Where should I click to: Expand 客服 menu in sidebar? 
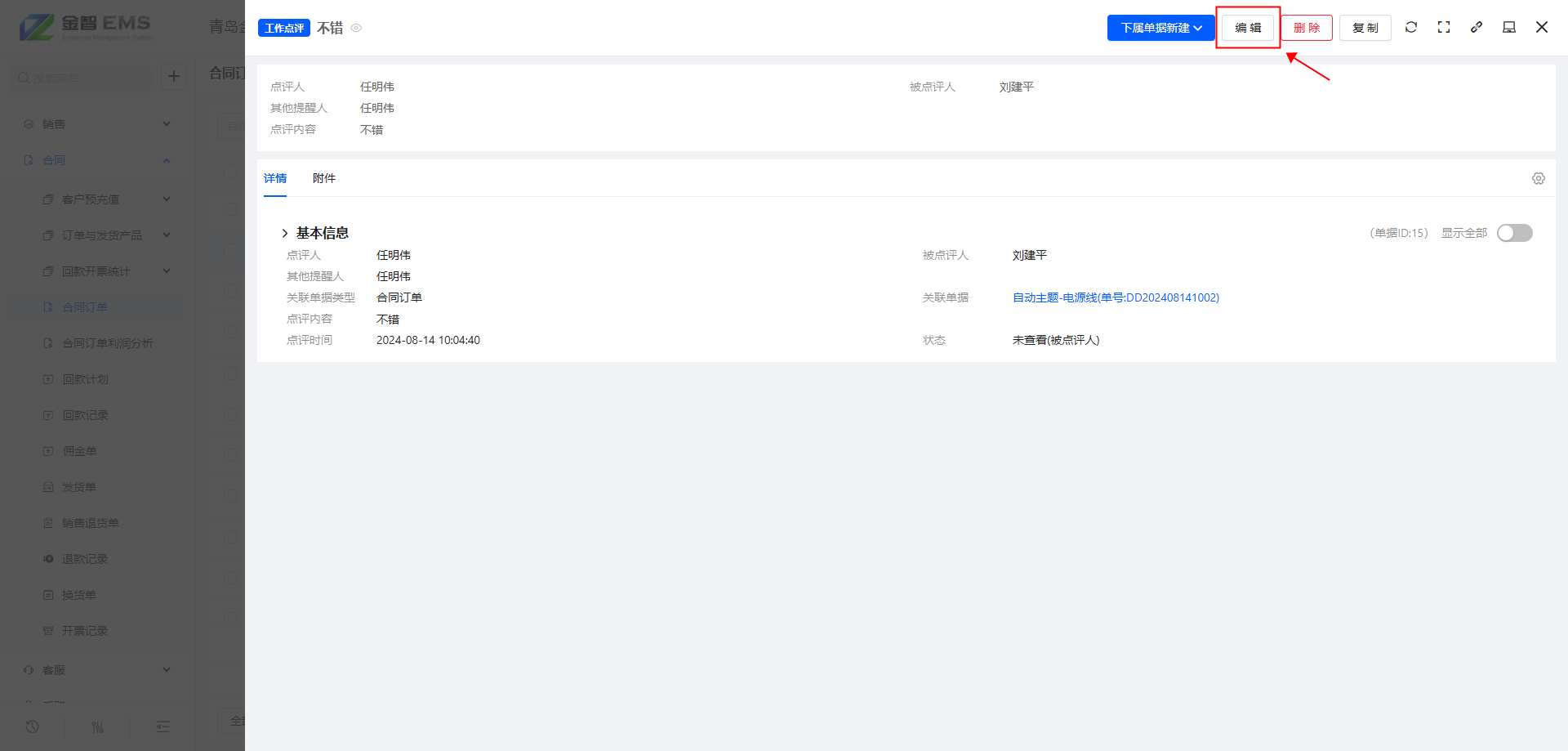point(96,670)
